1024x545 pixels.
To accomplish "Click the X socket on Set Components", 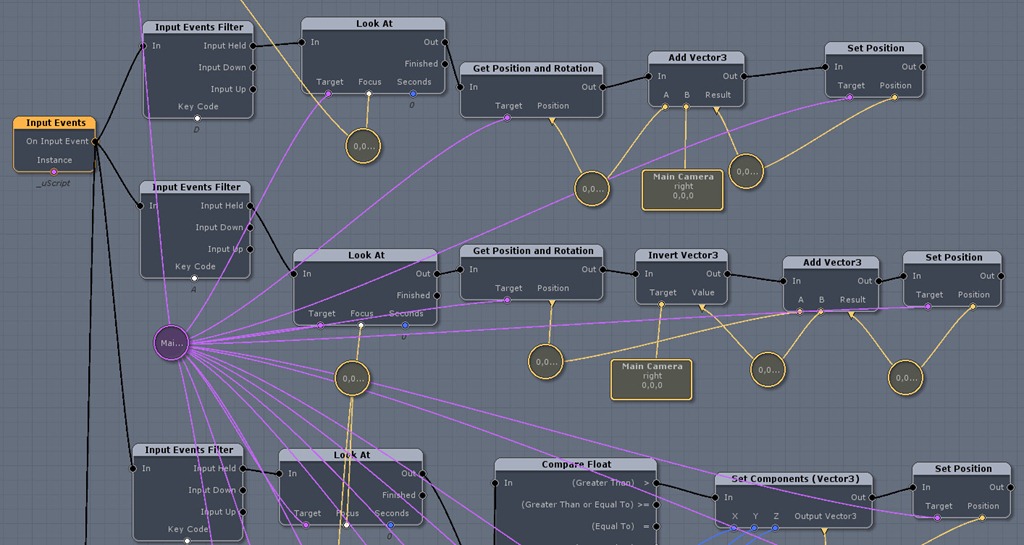I will click(x=735, y=527).
